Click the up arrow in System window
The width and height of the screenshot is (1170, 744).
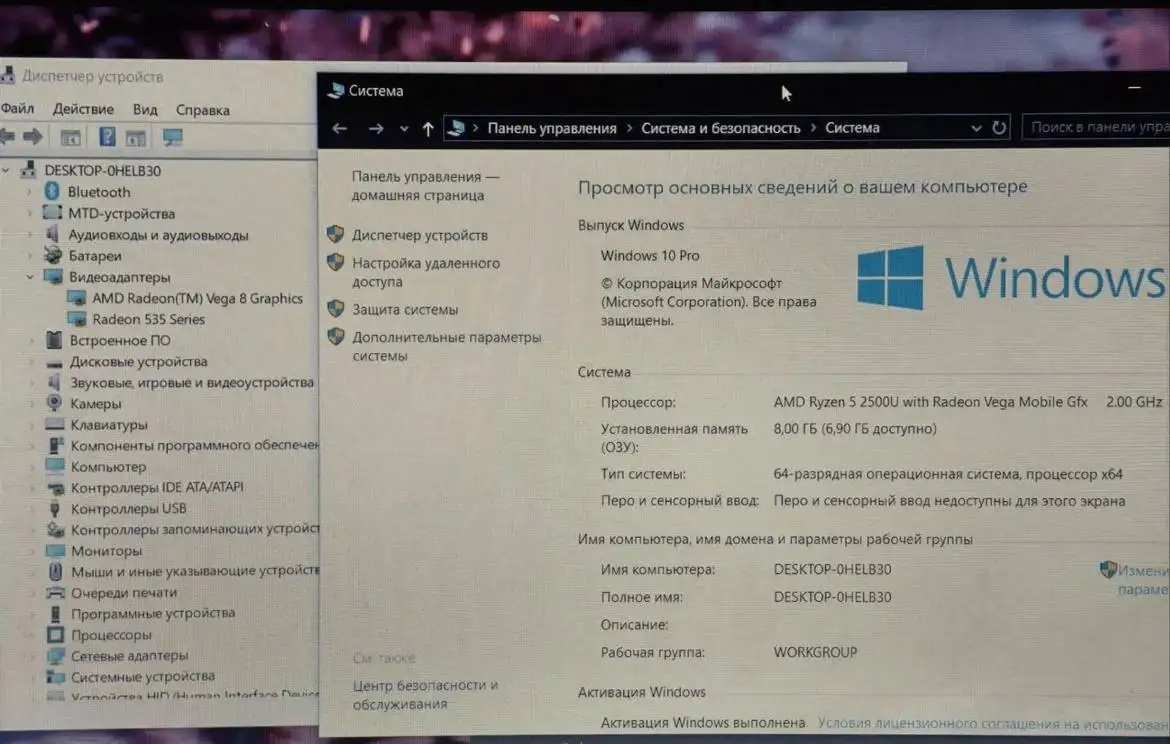tap(428, 128)
